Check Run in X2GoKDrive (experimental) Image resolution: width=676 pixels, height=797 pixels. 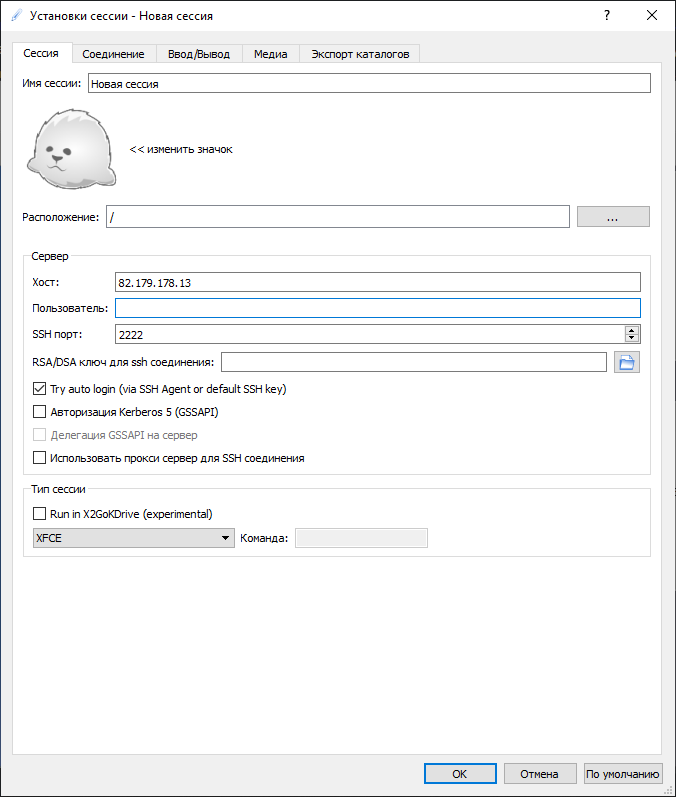coord(40,514)
